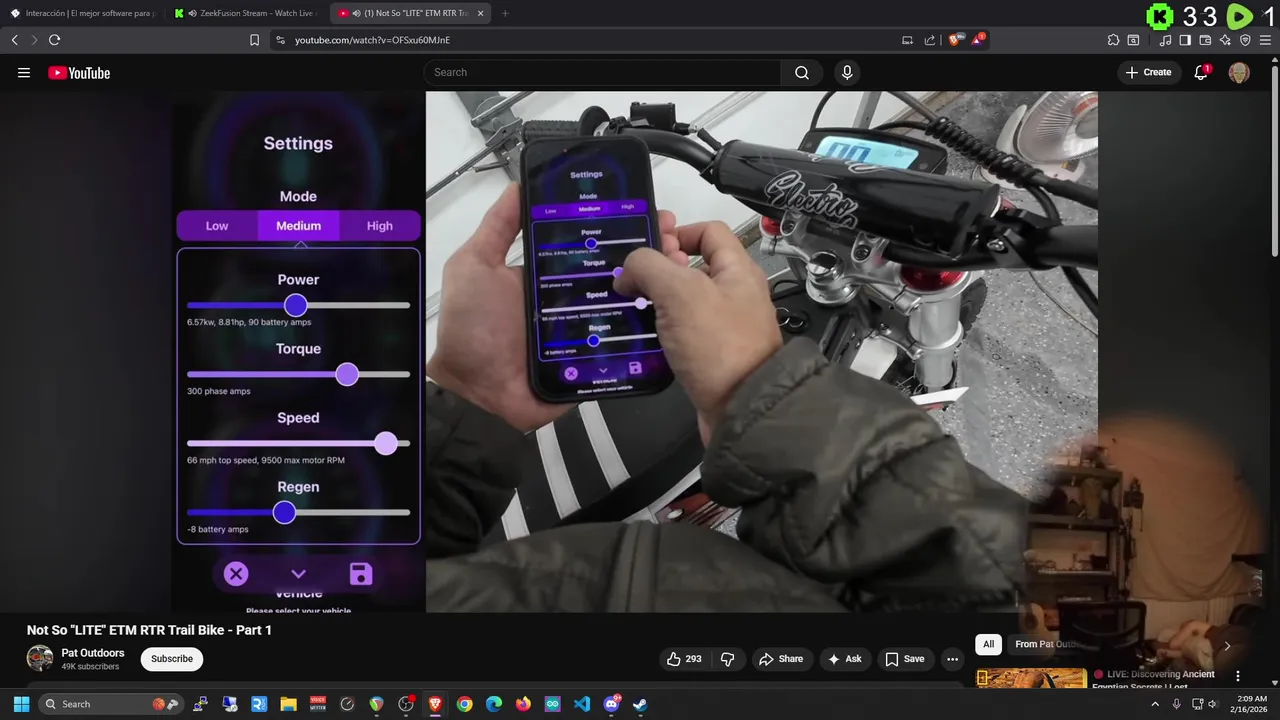Show more filter chips with right chevron
Screen dimensions: 1280x720
click(x=1227, y=645)
